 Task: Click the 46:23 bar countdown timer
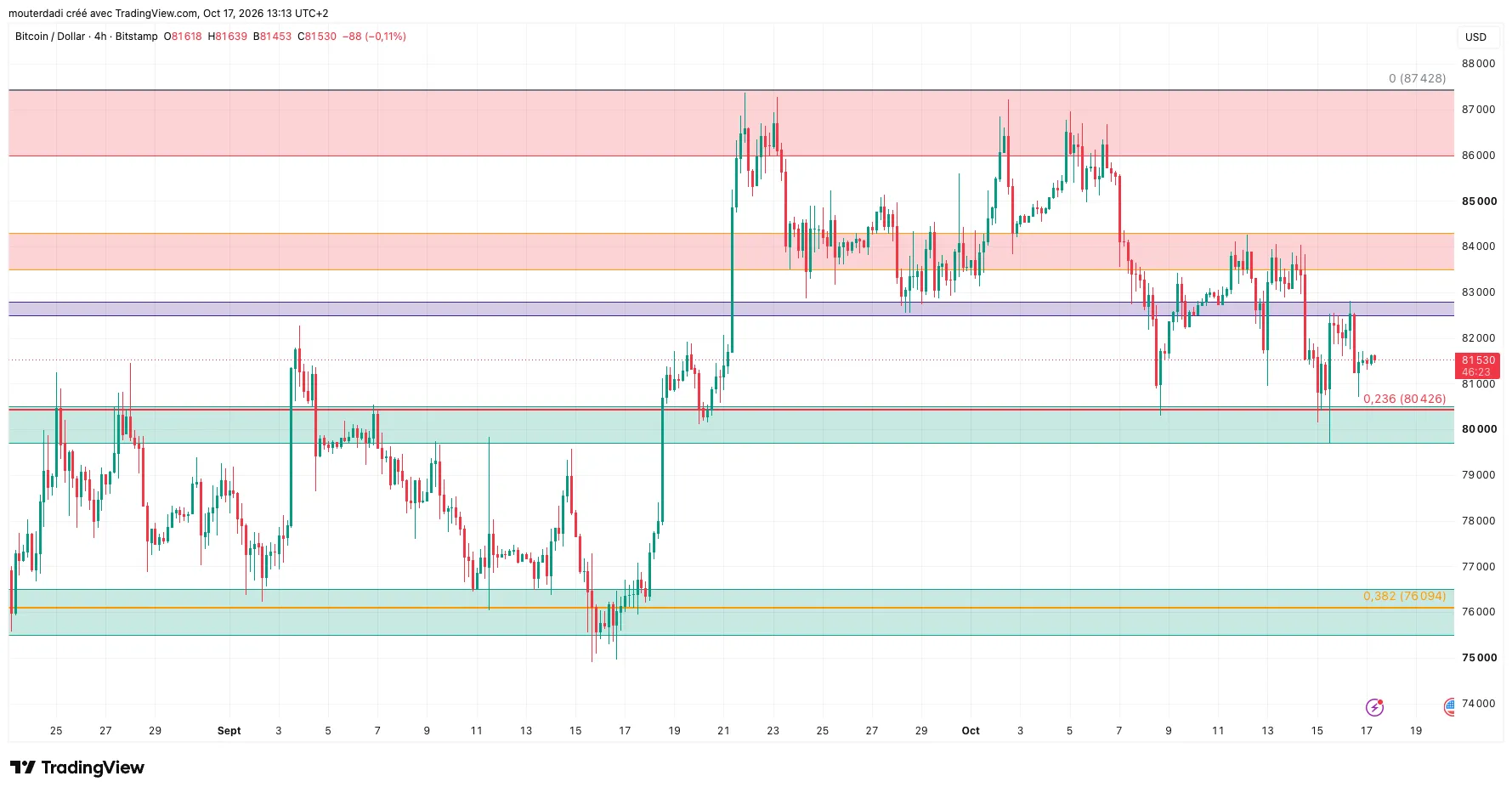point(1478,372)
